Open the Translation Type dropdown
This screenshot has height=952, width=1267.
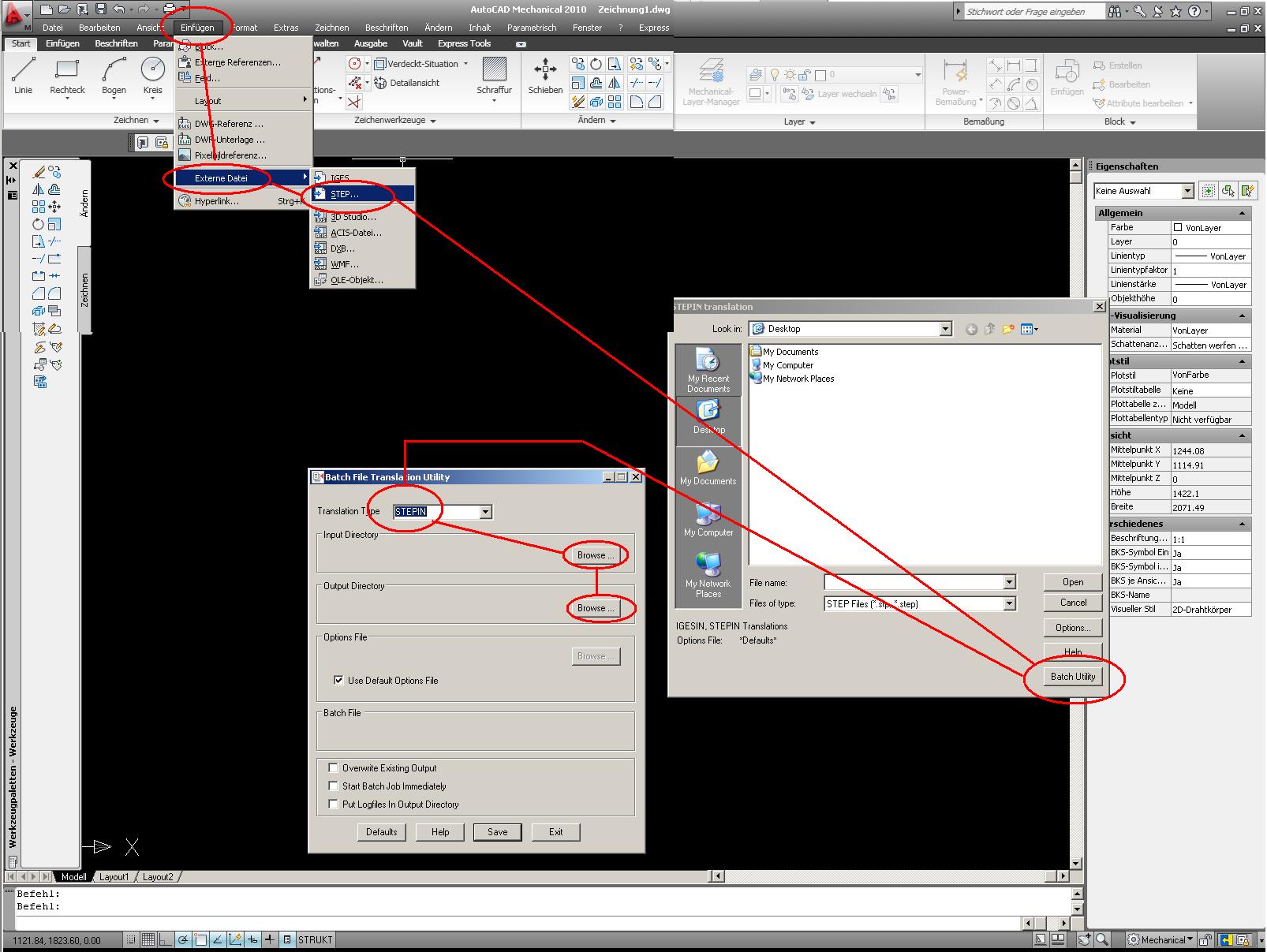coord(486,511)
